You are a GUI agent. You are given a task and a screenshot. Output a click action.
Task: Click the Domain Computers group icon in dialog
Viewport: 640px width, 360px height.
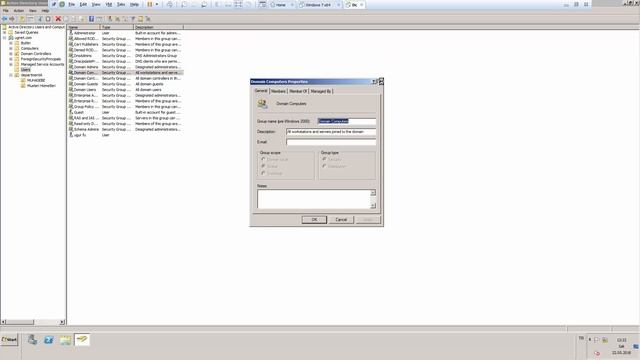click(x=262, y=104)
